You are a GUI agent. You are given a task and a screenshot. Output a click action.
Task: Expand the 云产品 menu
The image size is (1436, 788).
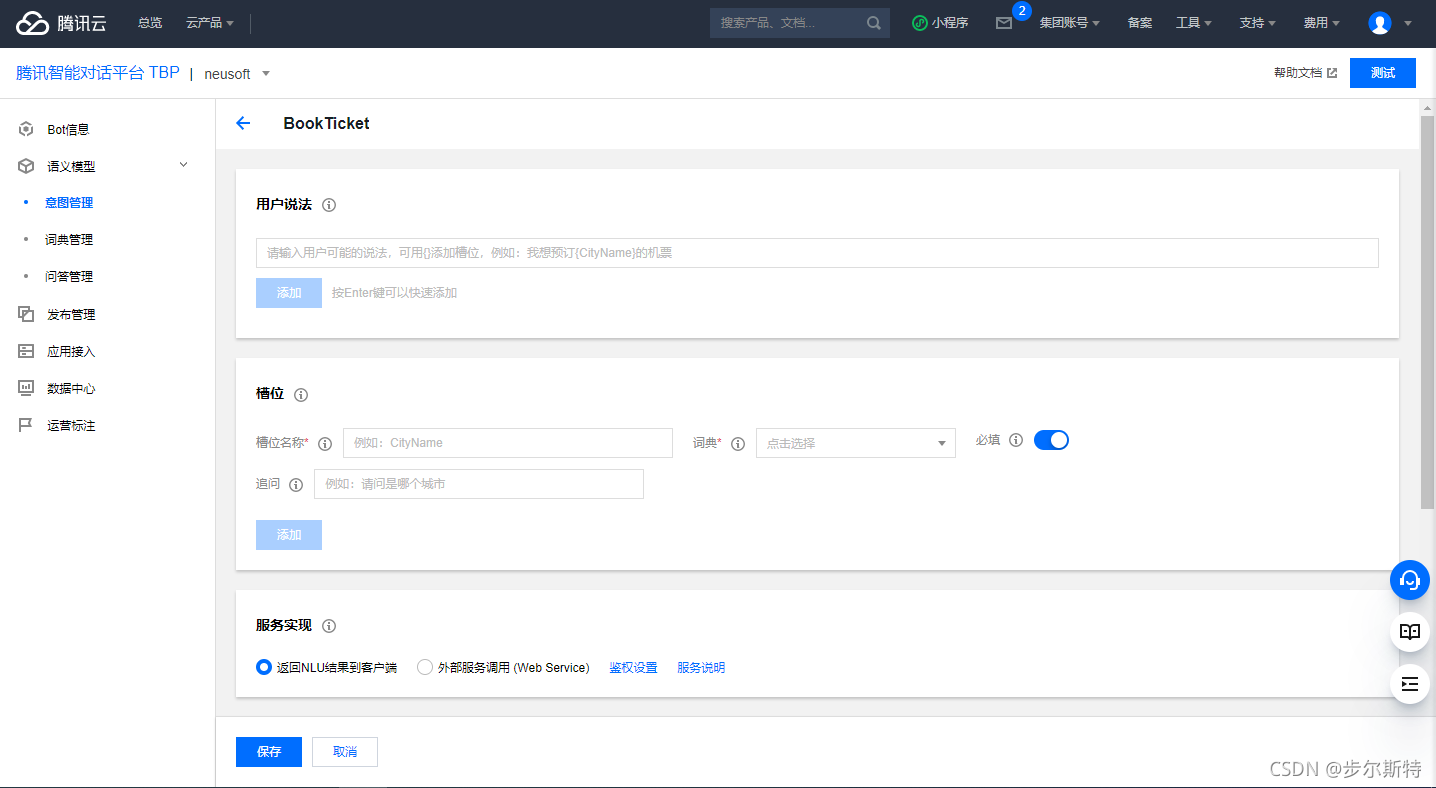(x=210, y=23)
